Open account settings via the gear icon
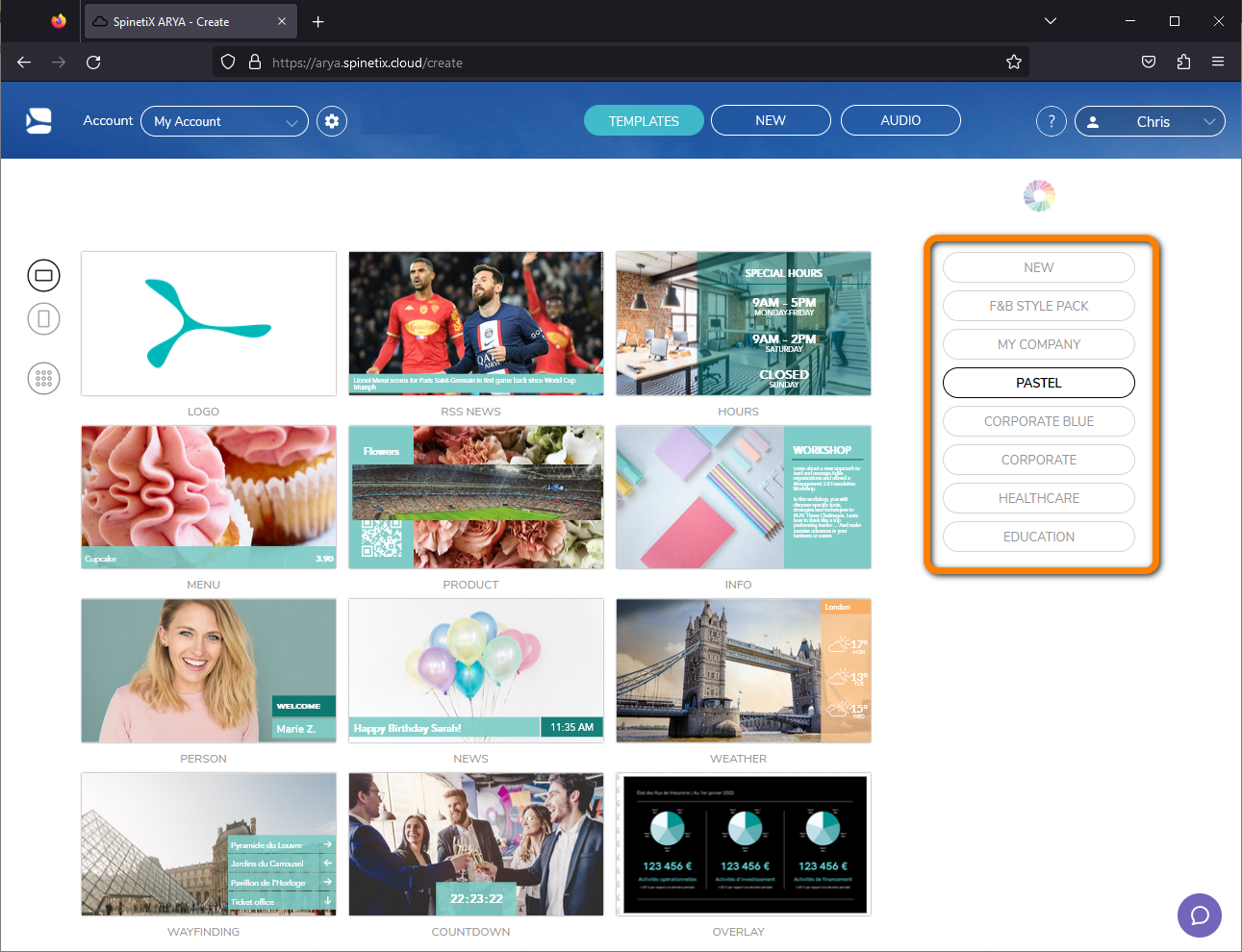This screenshot has width=1242, height=952. (x=331, y=120)
